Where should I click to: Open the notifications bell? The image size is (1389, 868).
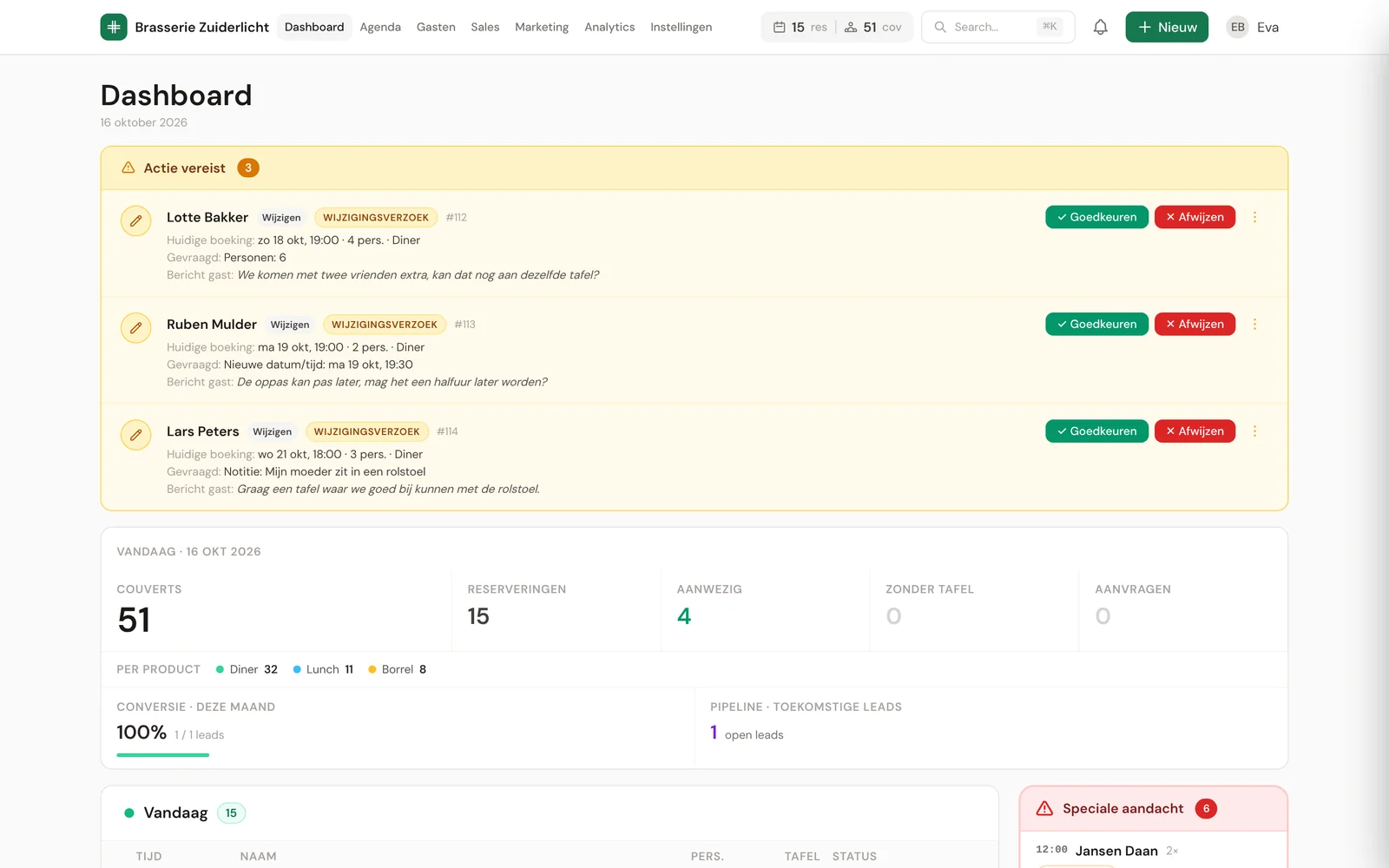pos(1100,27)
